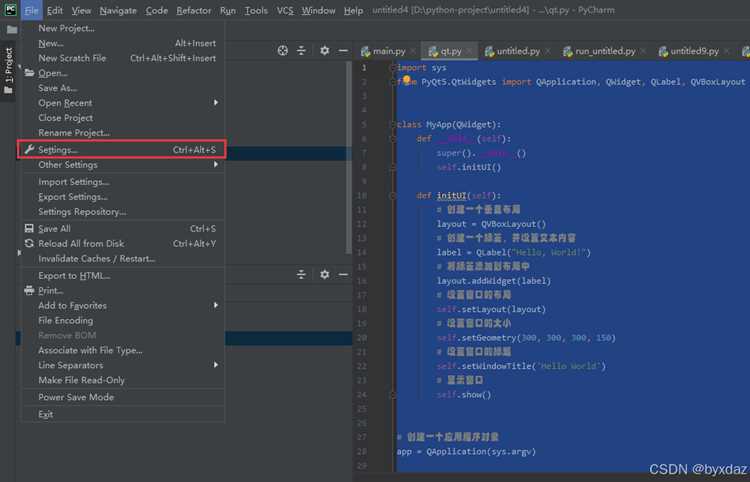
Task: Choose Export to HTML...
Action: point(123,275)
